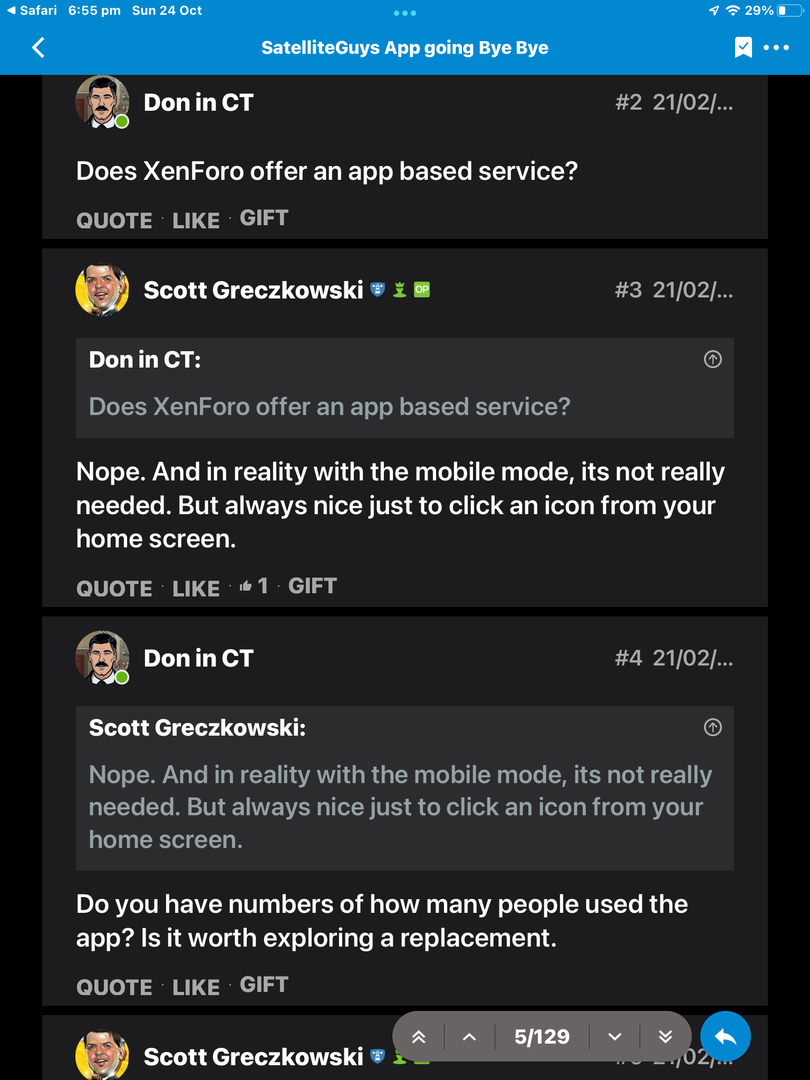The width and height of the screenshot is (810, 1080).
Task: View thumbs-up likes count on post #3
Action: 254,587
